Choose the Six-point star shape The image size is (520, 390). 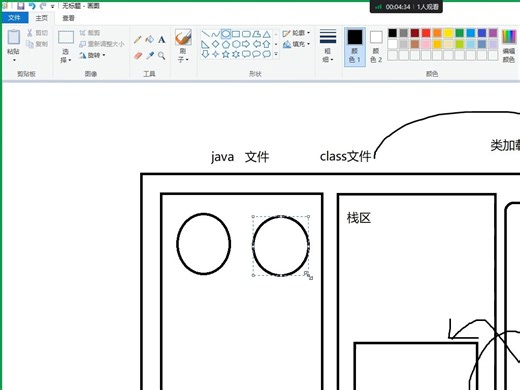236,54
